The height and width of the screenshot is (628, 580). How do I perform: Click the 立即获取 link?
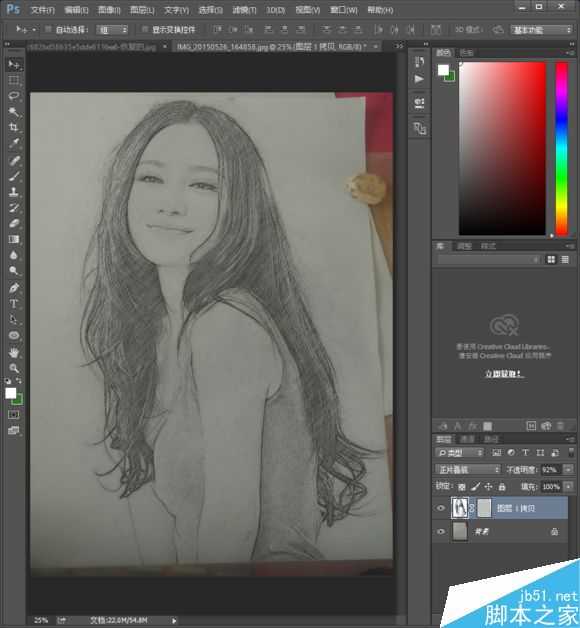503,374
